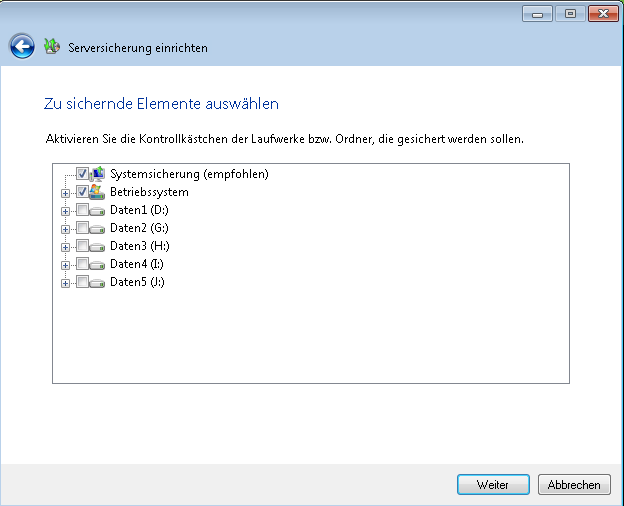Select the Betriebssystem label
The width and height of the screenshot is (624, 506).
point(149,192)
